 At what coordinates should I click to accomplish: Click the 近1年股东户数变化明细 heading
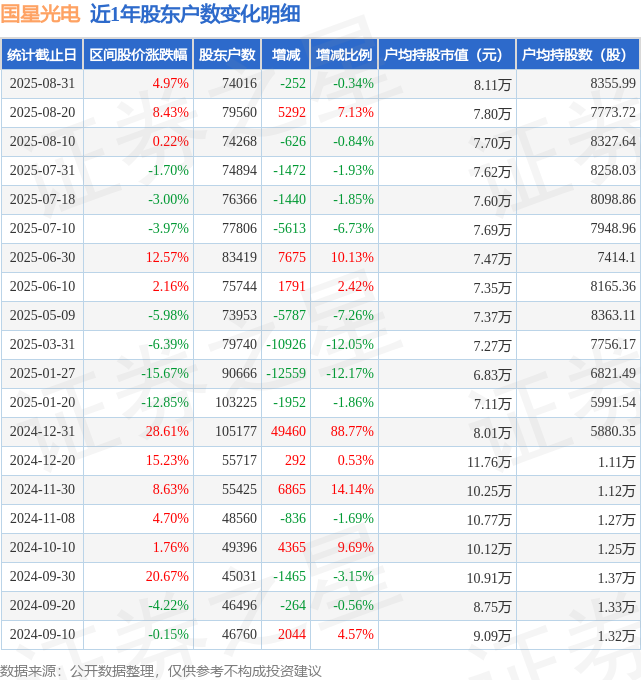click(195, 14)
